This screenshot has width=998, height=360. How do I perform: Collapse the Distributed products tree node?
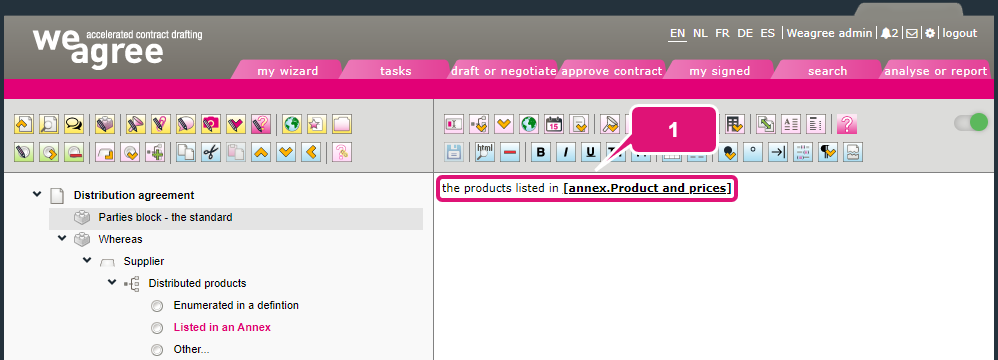click(x=111, y=282)
